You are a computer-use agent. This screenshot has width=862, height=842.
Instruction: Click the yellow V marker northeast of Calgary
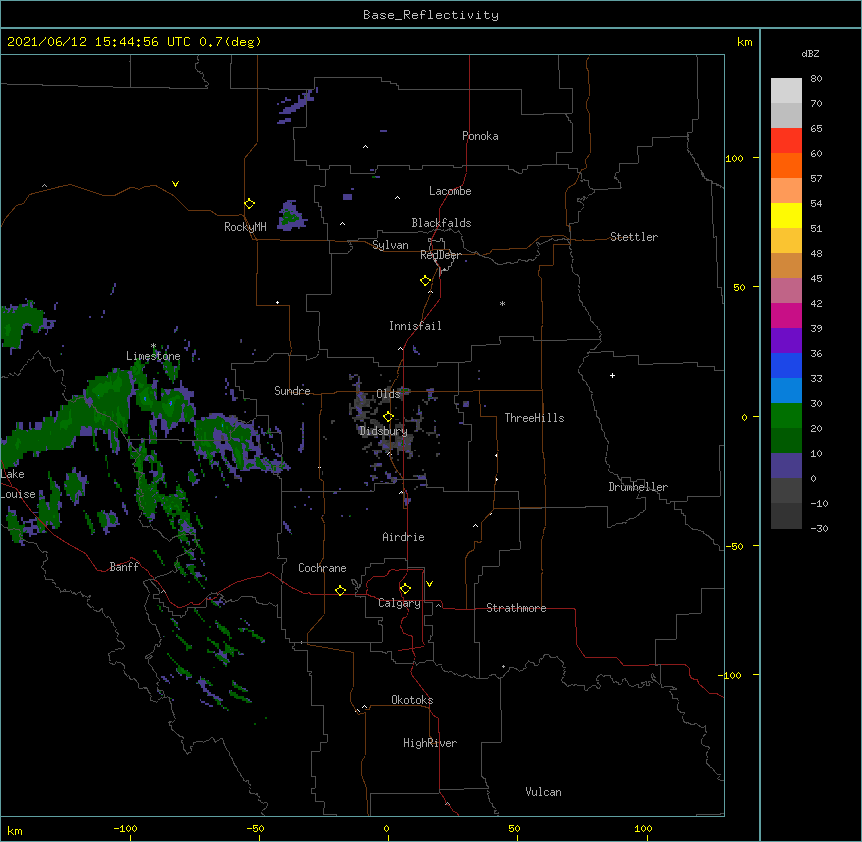429,584
